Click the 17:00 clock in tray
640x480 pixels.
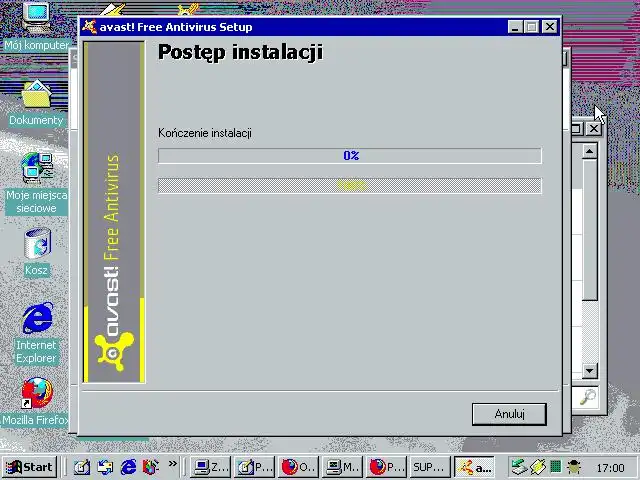(610, 468)
